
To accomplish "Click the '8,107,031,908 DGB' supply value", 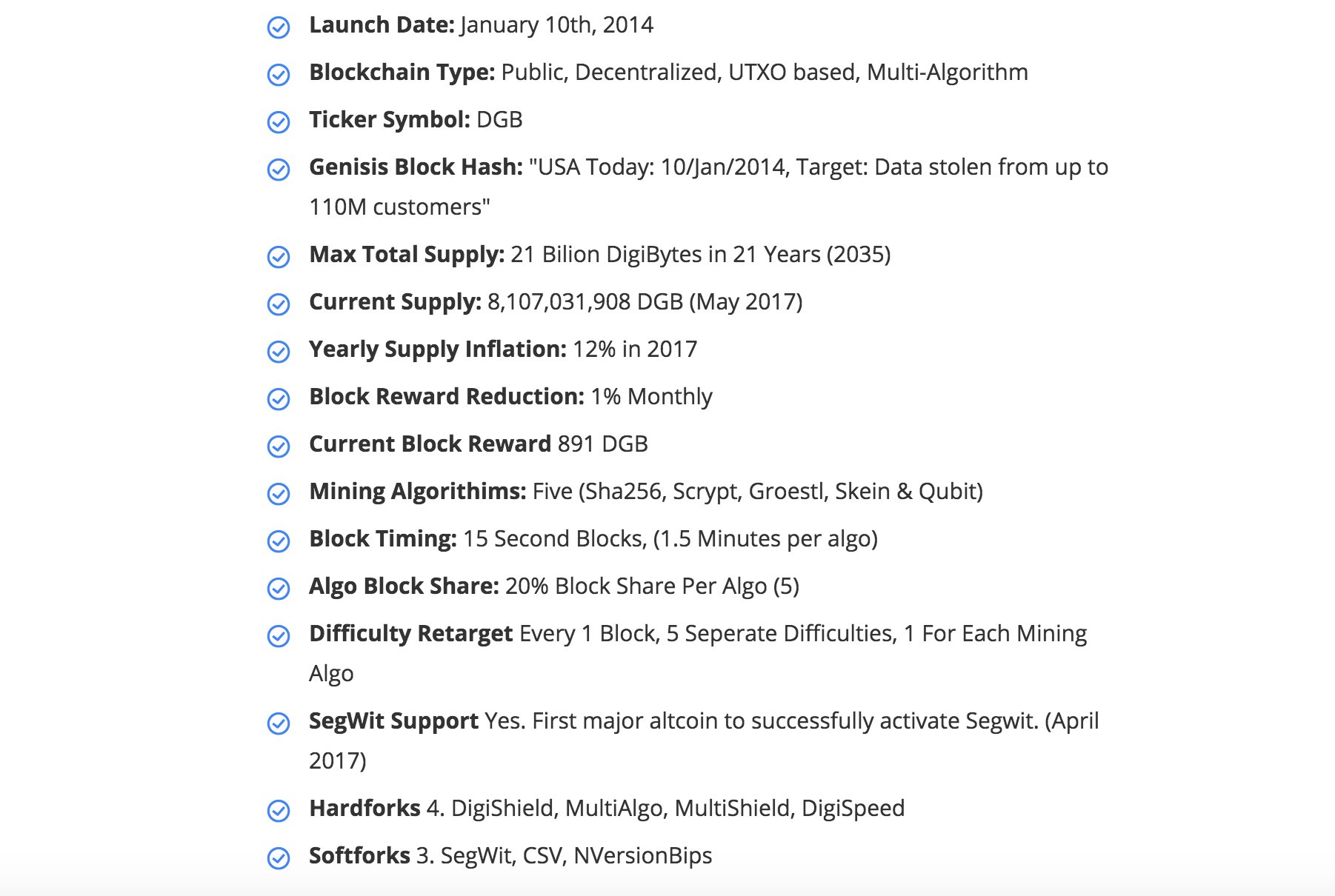I will [x=585, y=302].
